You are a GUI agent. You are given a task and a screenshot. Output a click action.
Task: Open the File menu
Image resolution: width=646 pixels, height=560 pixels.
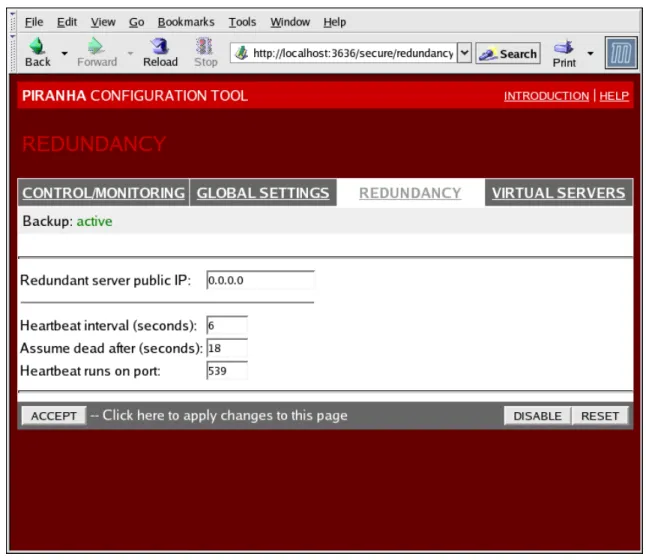[34, 22]
